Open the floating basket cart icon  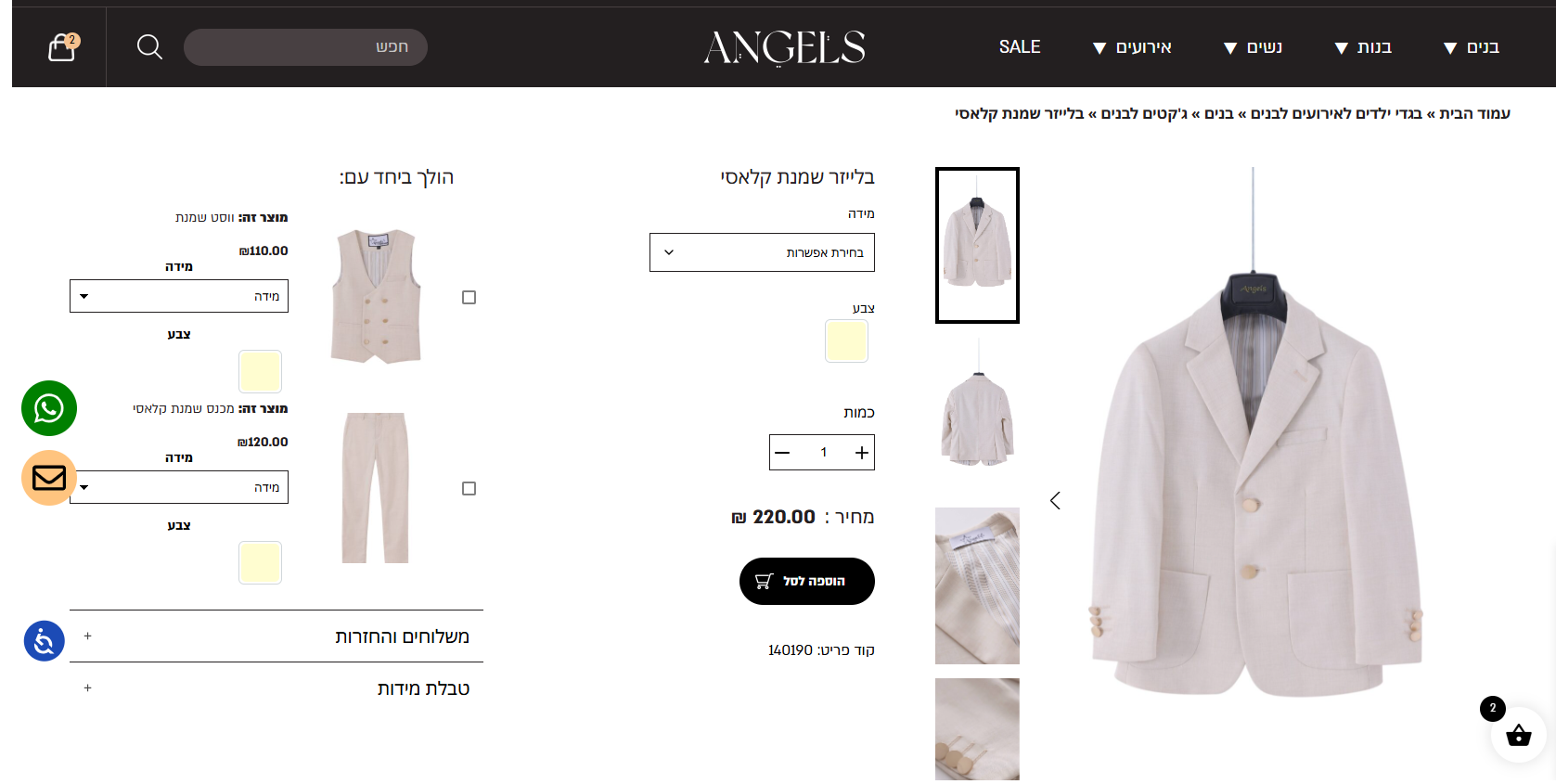(x=1518, y=735)
